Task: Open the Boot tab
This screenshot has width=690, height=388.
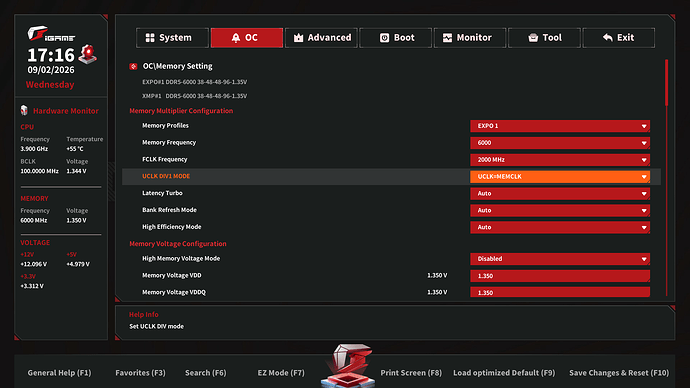Action: (396, 38)
